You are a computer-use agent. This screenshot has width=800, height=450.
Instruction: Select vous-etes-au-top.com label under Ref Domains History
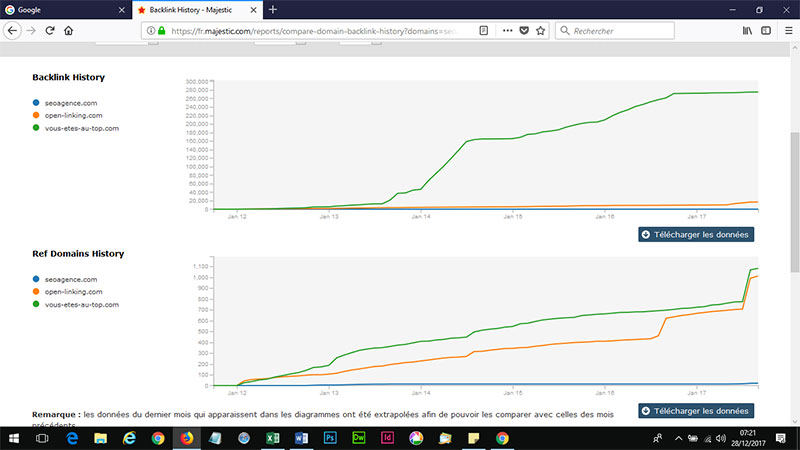[x=82, y=305]
